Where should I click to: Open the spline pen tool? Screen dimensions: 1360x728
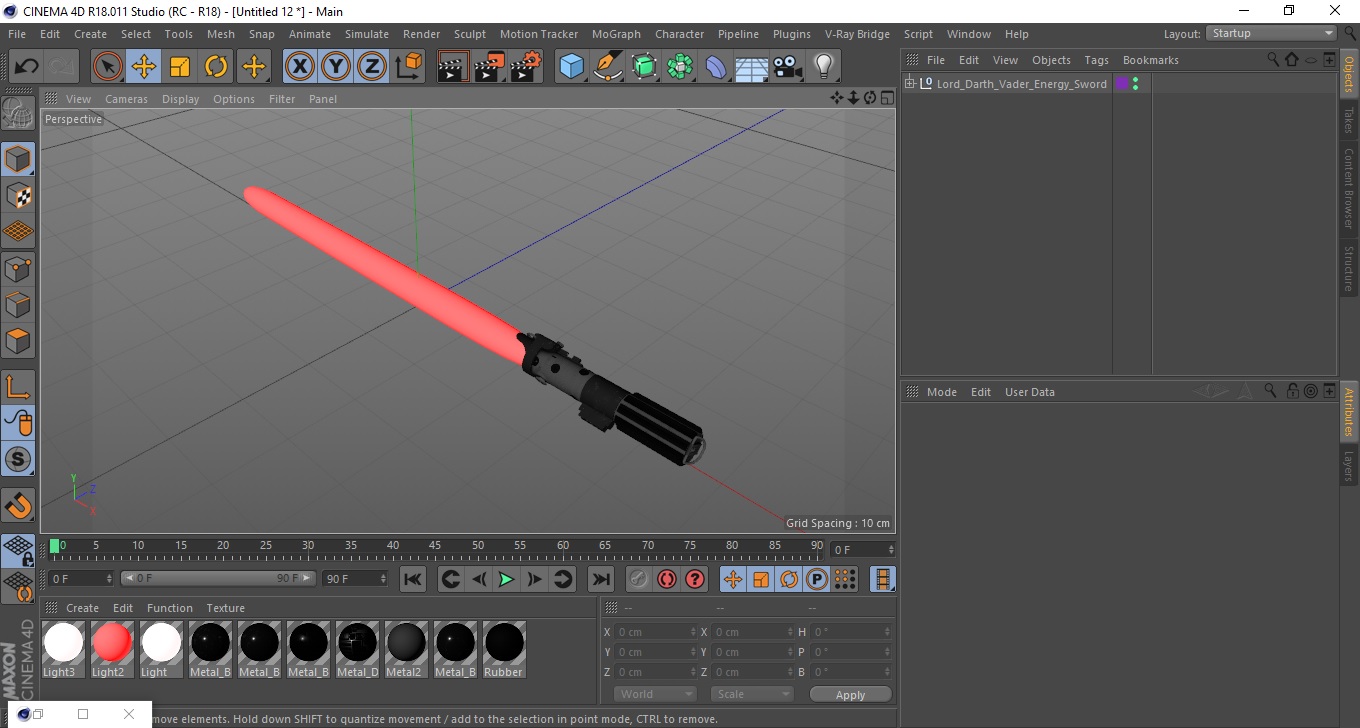pos(608,67)
